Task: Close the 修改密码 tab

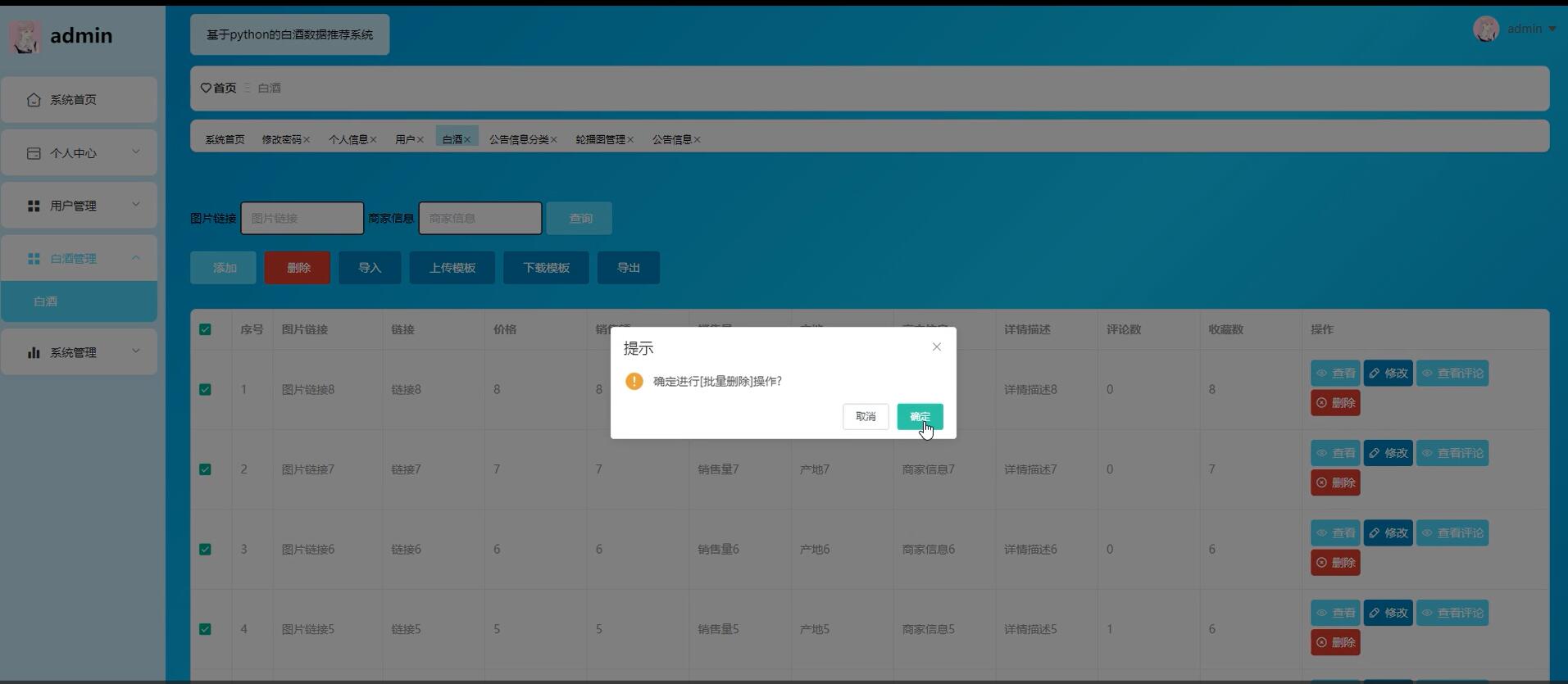Action: point(307,140)
